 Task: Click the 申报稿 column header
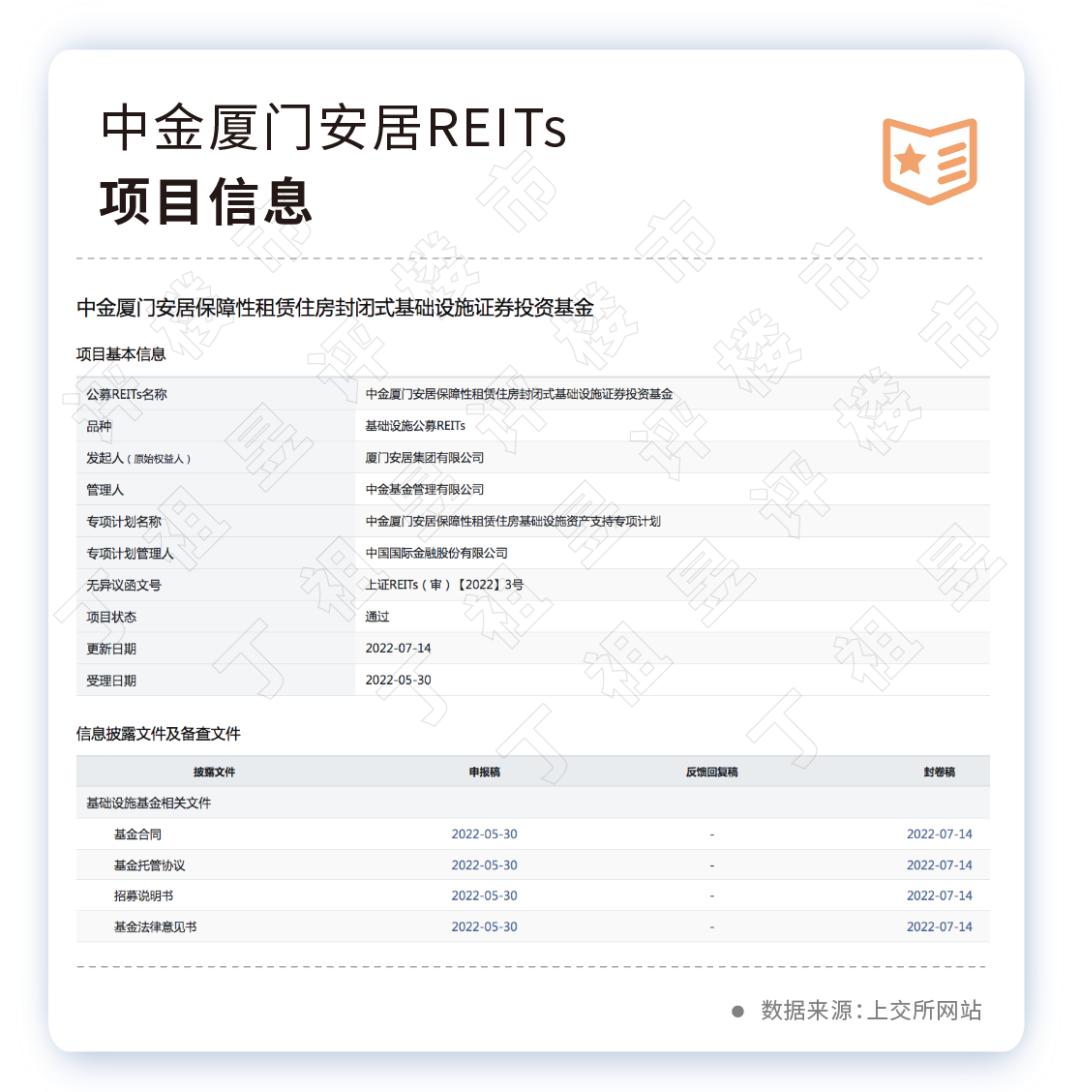484,772
